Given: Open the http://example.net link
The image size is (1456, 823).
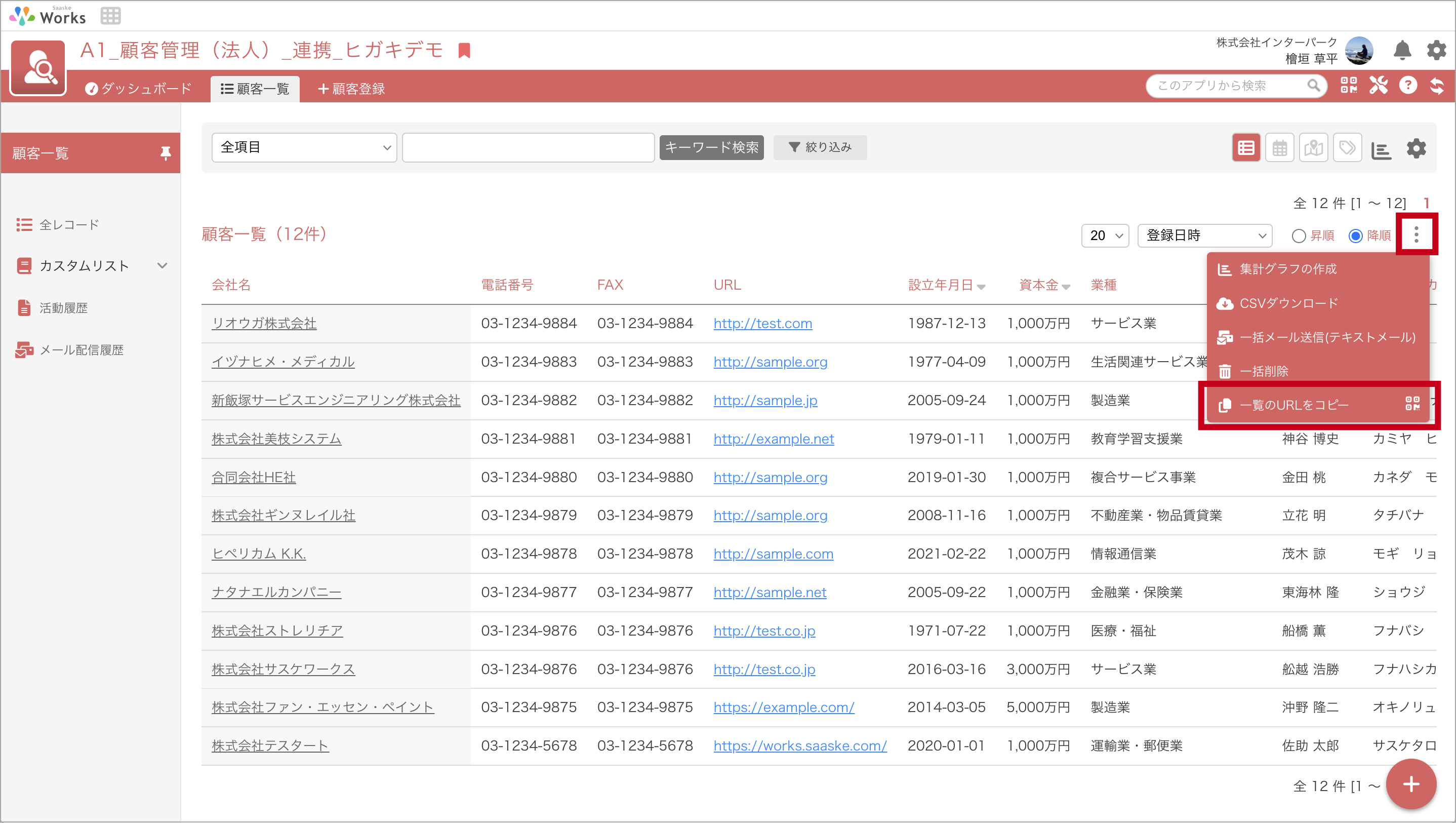Looking at the screenshot, I should click(773, 439).
